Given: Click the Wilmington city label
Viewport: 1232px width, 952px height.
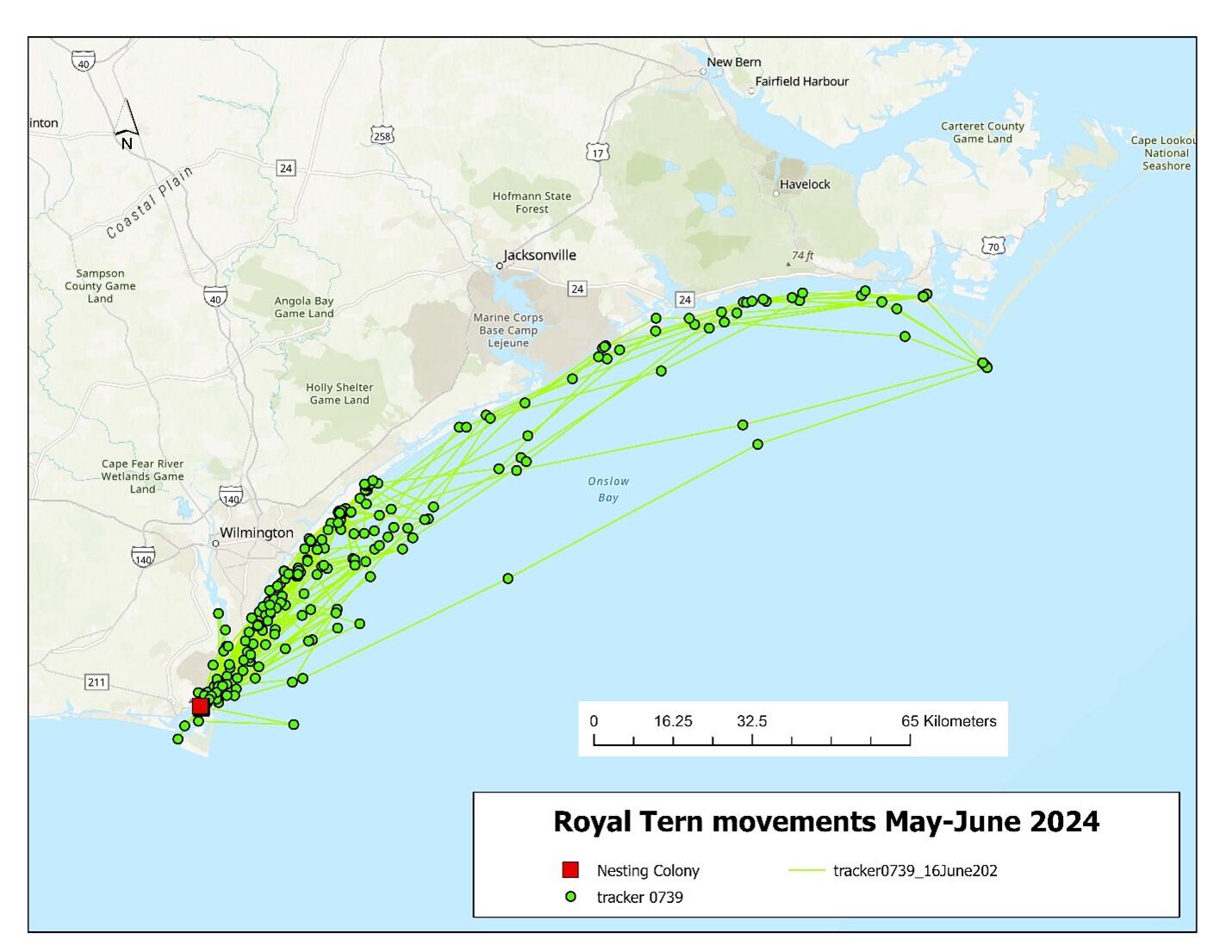Looking at the screenshot, I should coord(256,532).
